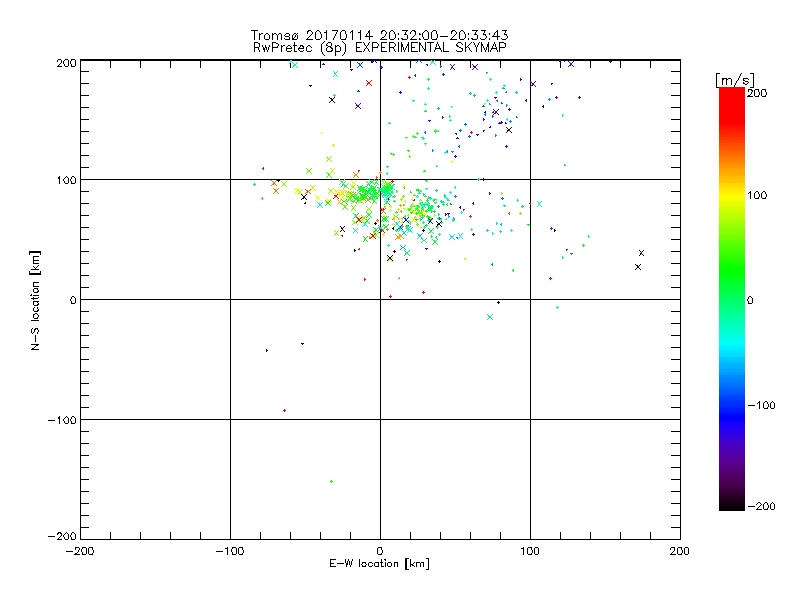This screenshot has height=600, width=800.
Task: Click the red dot just above the -100 gridline
Action: 284,410
